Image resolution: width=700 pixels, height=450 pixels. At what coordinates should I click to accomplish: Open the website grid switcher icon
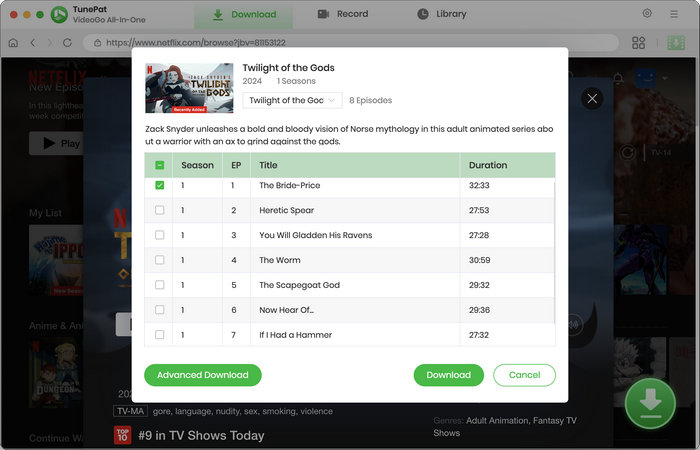(638, 42)
